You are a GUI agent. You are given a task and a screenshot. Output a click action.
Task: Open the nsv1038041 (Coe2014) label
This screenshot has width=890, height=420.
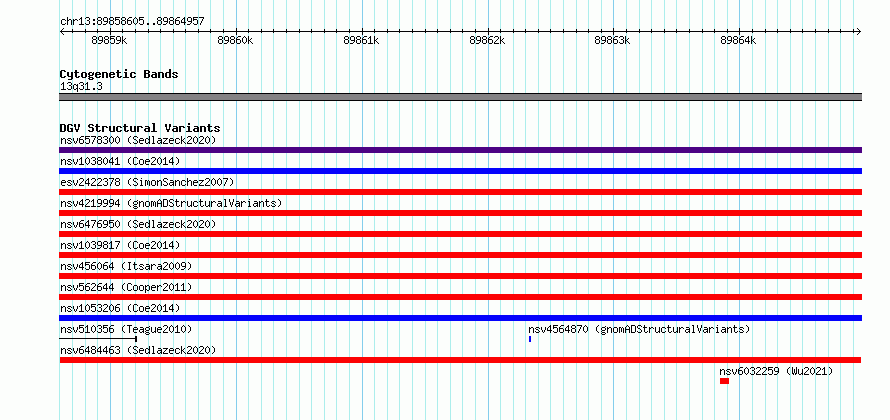(120, 161)
